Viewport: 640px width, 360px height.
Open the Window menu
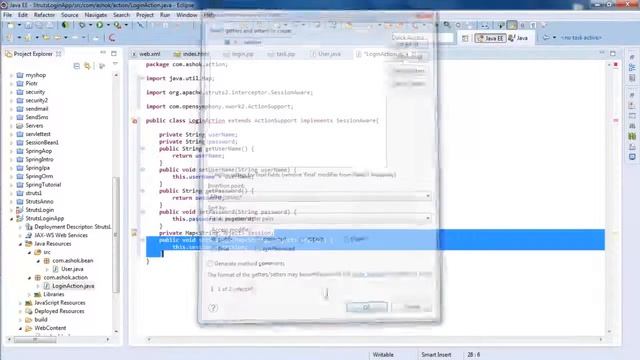coord(187,15)
